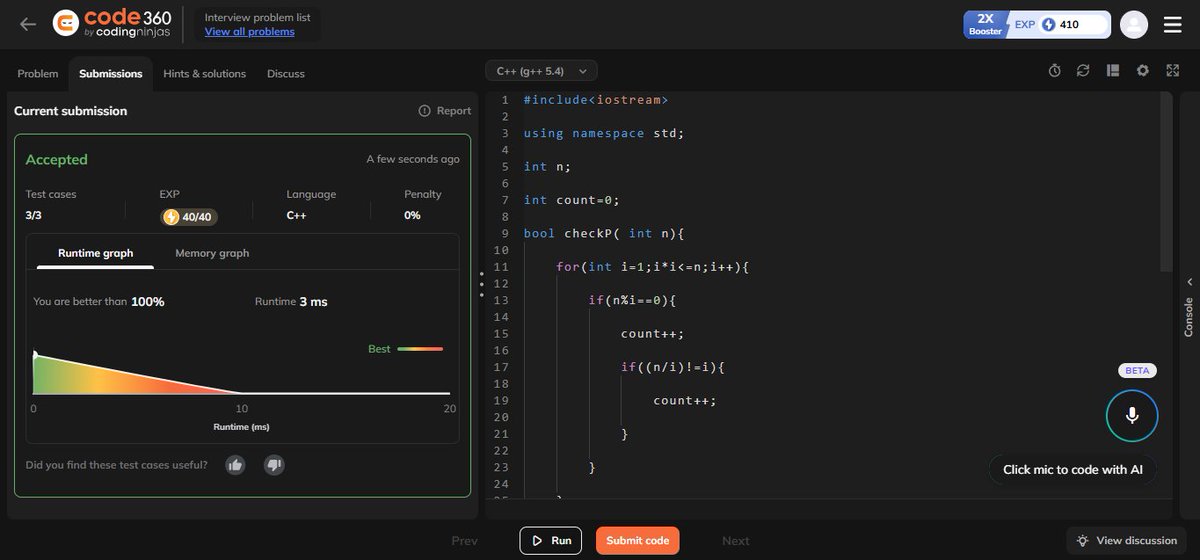Screen dimensions: 1200x560
Task: Click the Report info icon
Action: (x=424, y=111)
